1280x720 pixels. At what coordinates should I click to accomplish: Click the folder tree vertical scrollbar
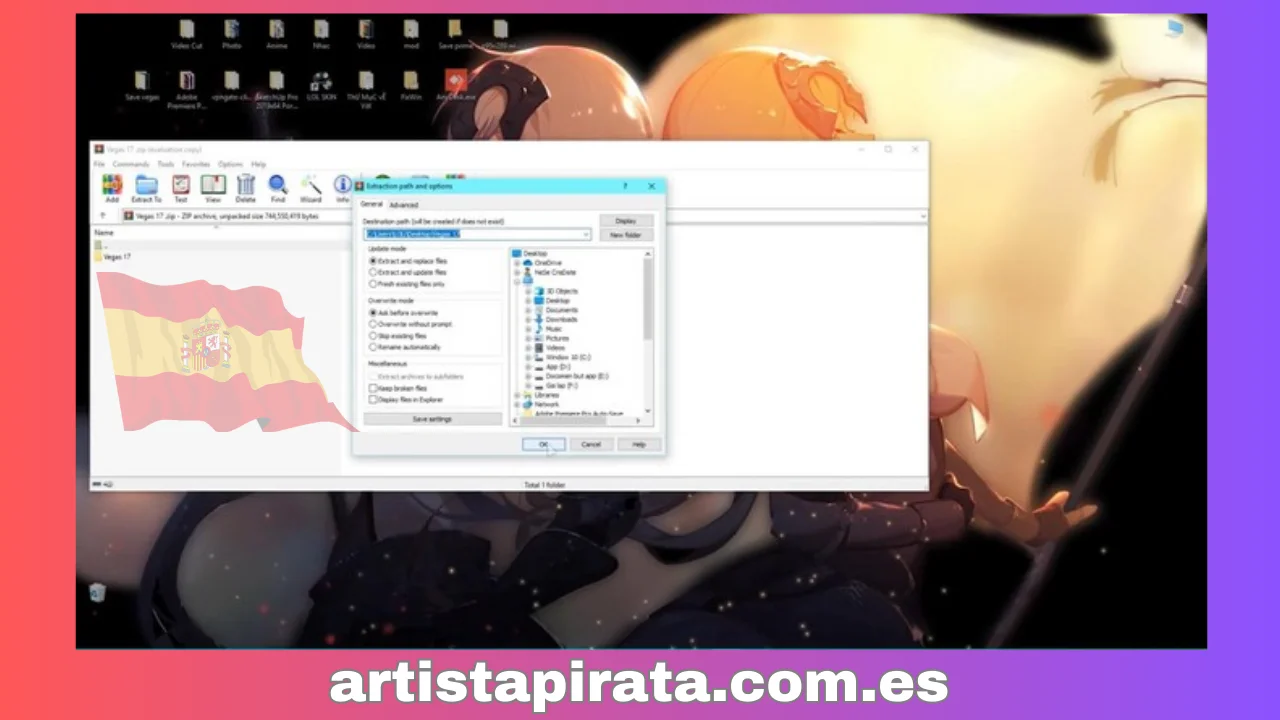[x=648, y=330]
